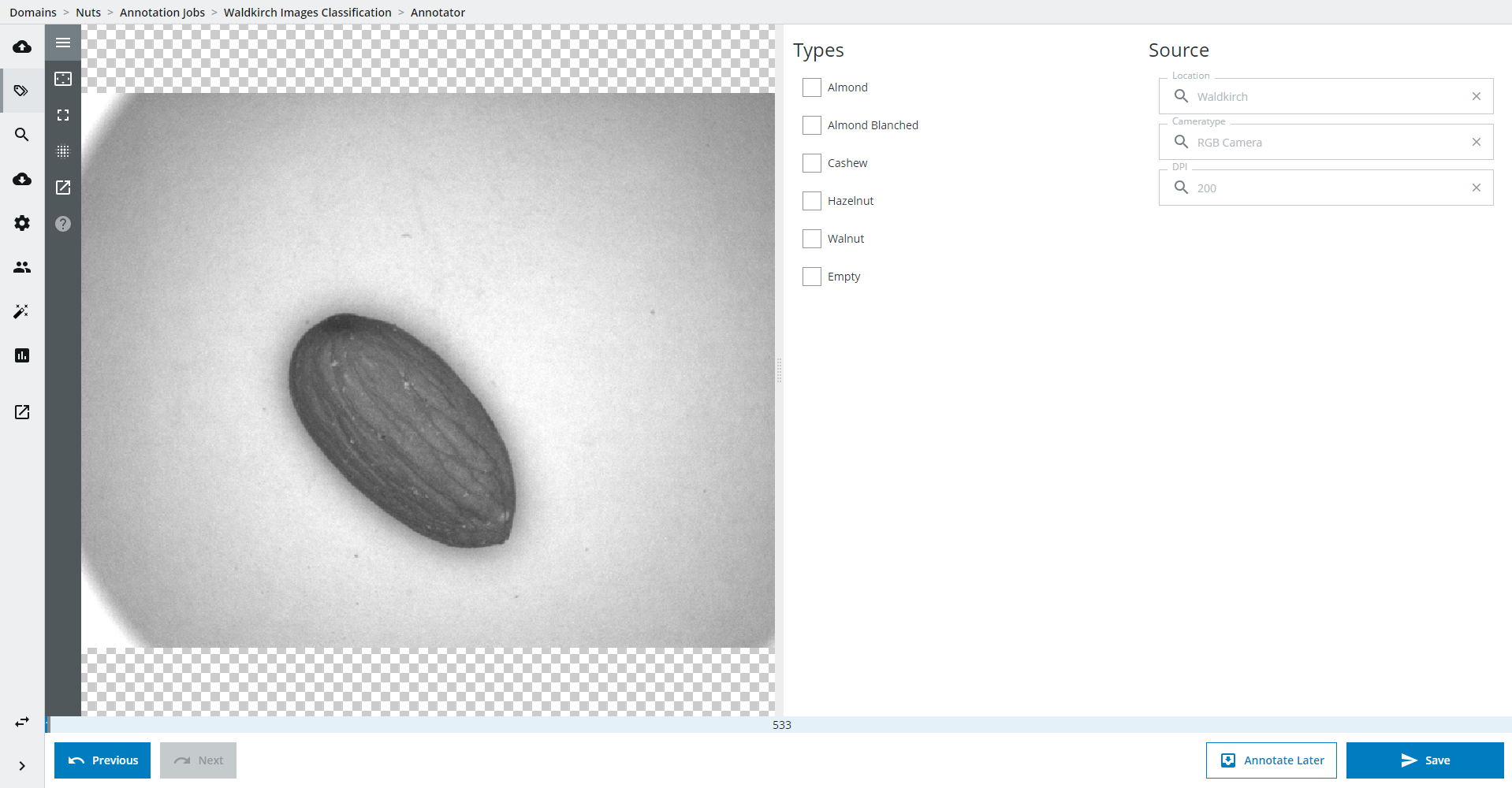This screenshot has height=788, width=1512.
Task: Select the tag labeling tool
Action: 21,90
